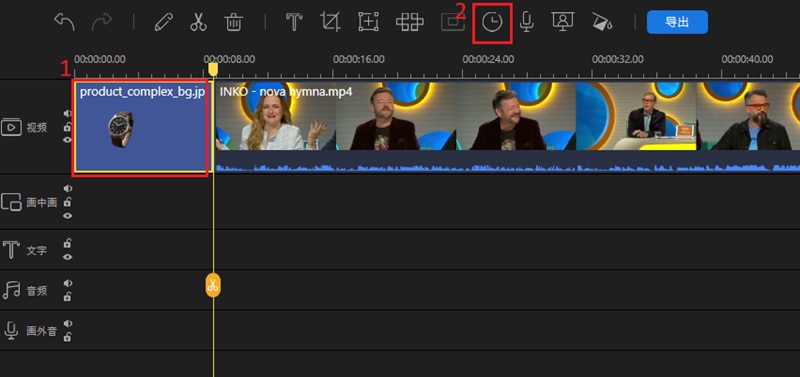This screenshot has width=800, height=377.
Task: Hide the 视频 track with eye icon
Action: [67, 140]
